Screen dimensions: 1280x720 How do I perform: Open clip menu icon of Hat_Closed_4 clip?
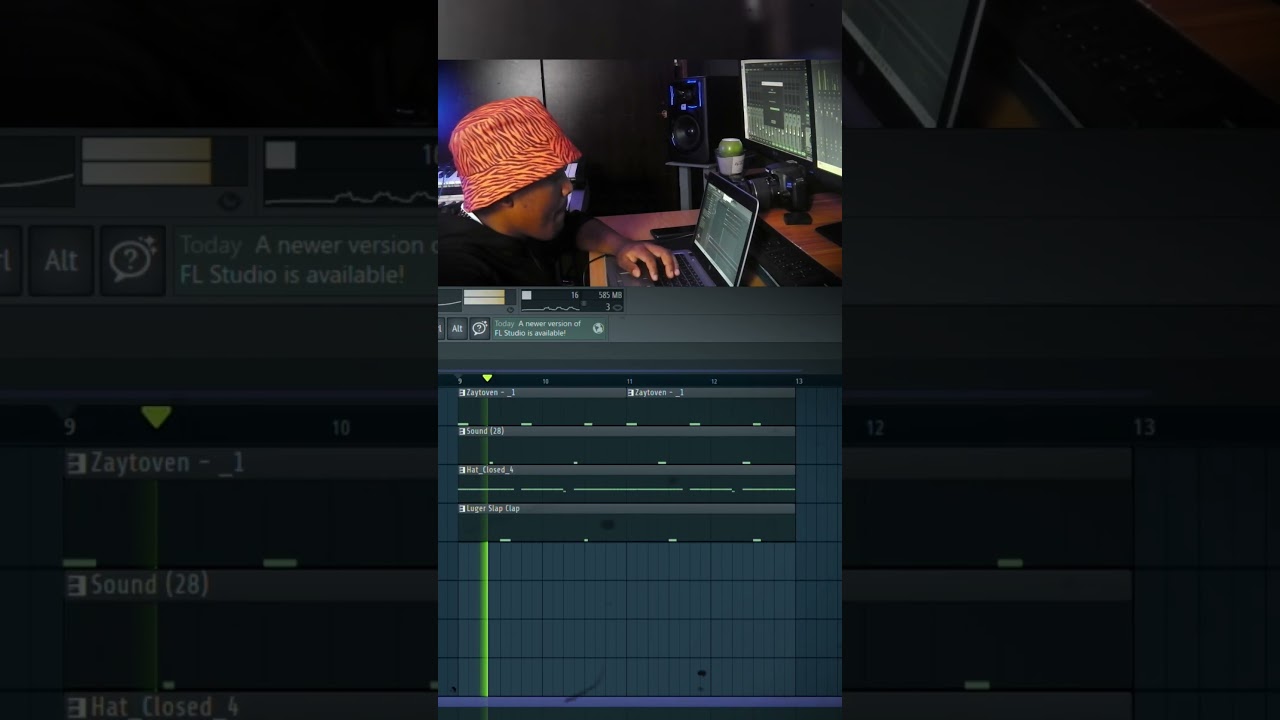click(x=462, y=470)
